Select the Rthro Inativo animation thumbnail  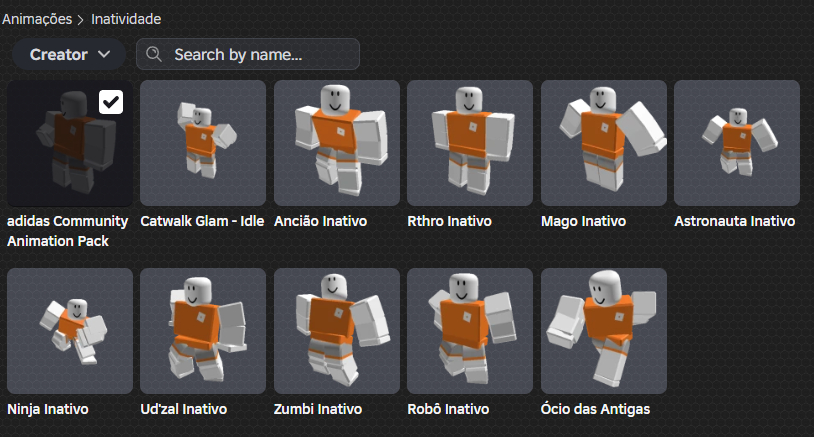[470, 143]
